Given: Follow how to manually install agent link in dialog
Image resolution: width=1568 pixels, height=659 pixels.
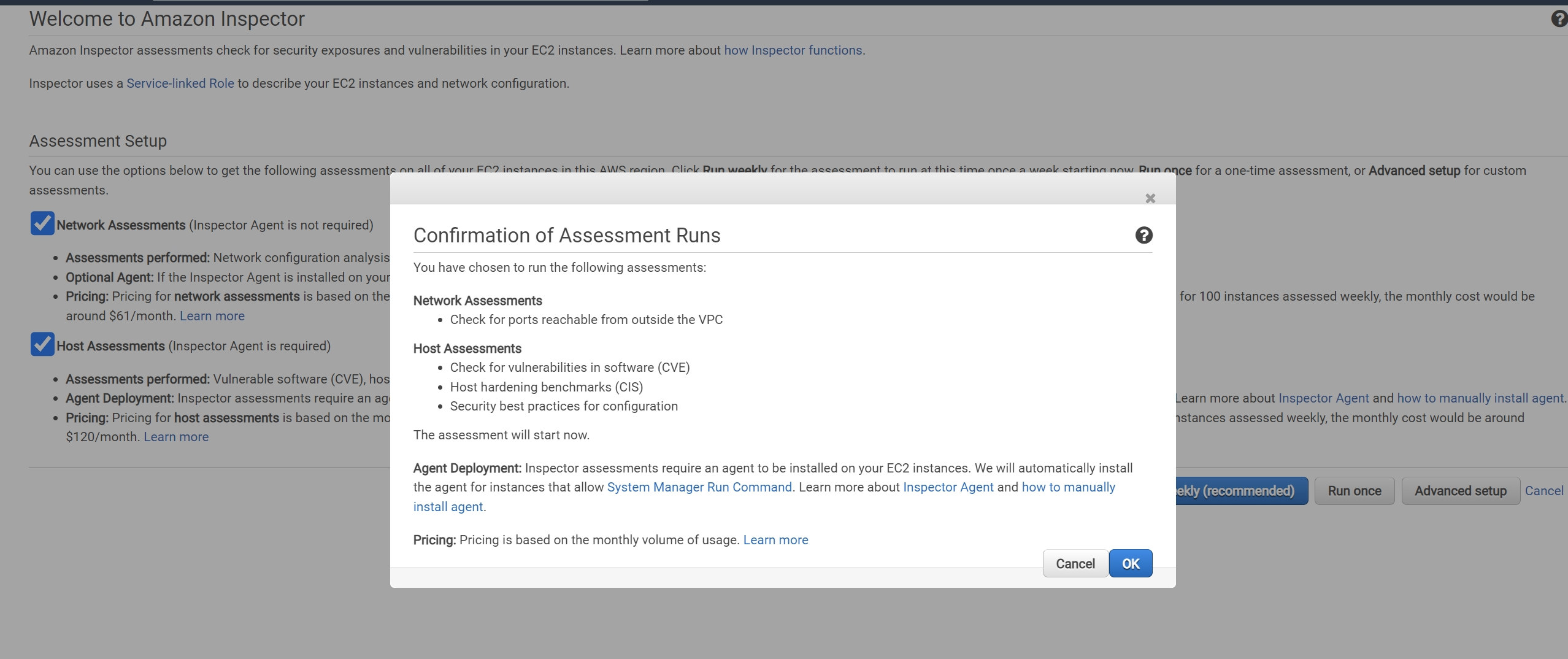Looking at the screenshot, I should 1069,487.
